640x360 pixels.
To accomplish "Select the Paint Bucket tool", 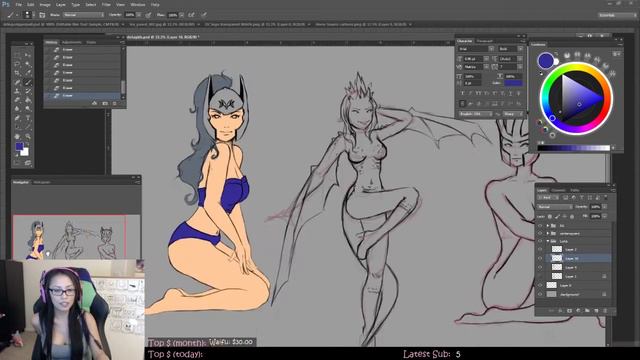I will point(27,100).
